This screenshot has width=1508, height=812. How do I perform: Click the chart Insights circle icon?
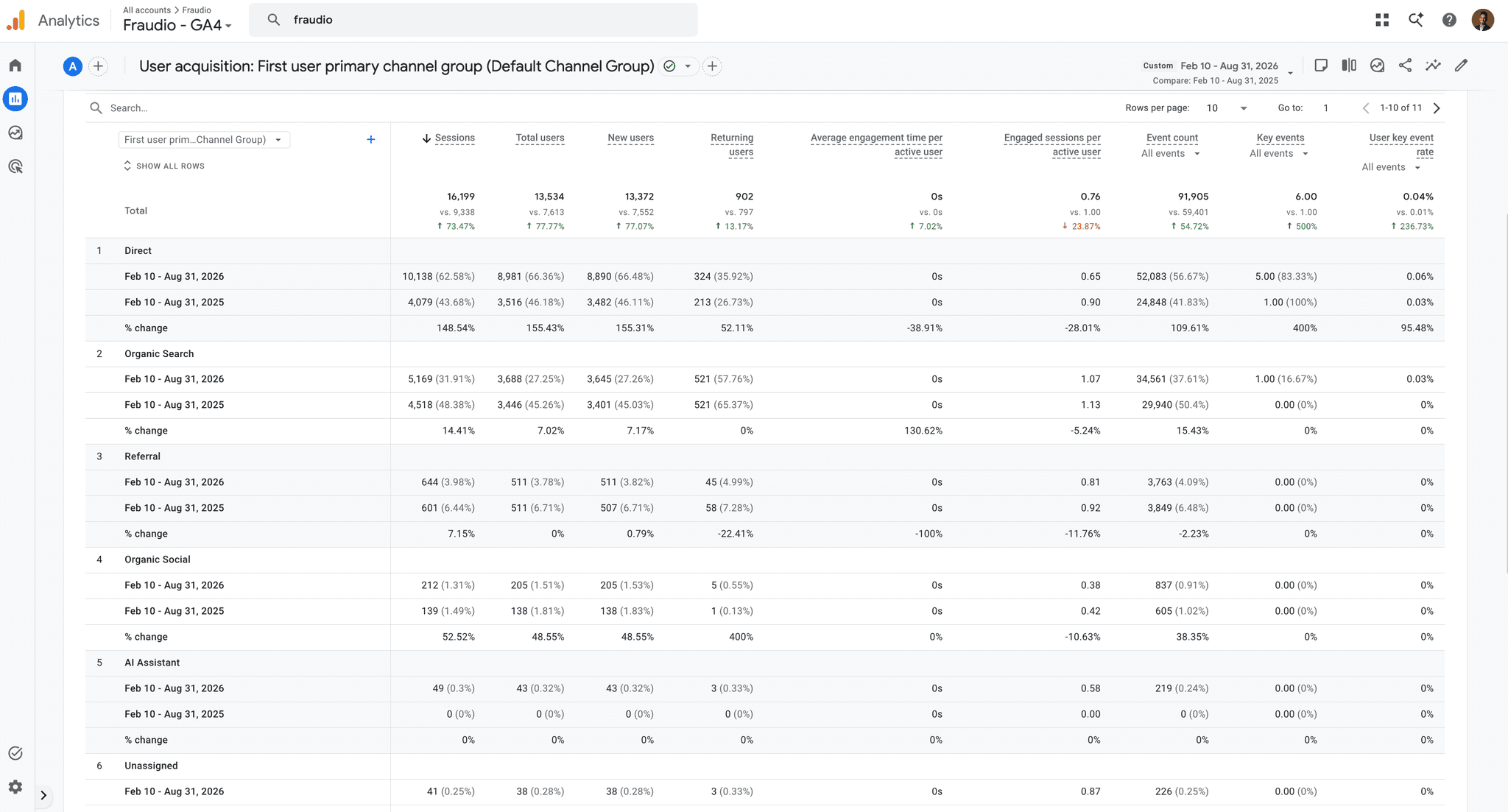[1377, 66]
